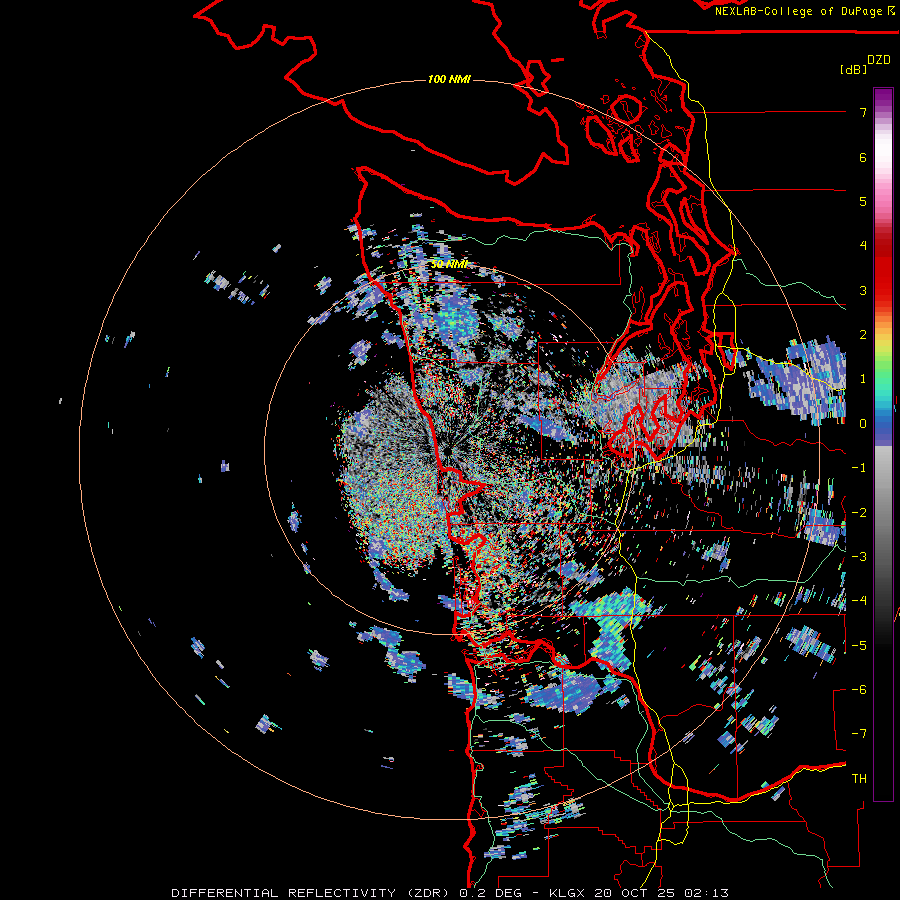Screen dimensions: 900x900
Task: Click the -6 dB label on legend
Action: click(x=859, y=689)
